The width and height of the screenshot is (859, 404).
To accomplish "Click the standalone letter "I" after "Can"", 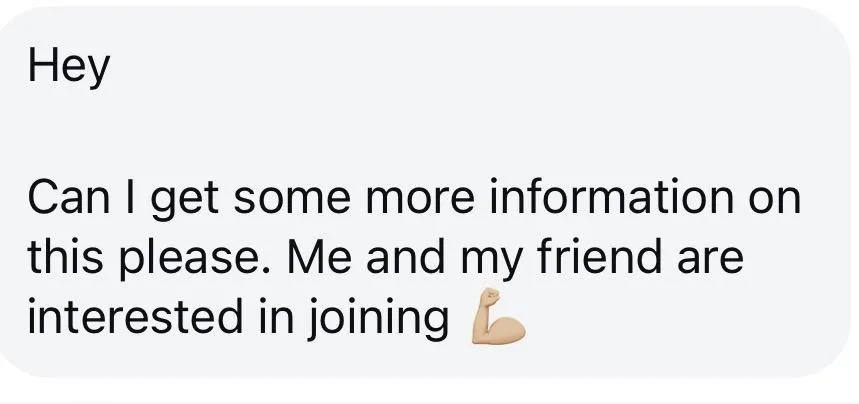I will [x=130, y=197].
